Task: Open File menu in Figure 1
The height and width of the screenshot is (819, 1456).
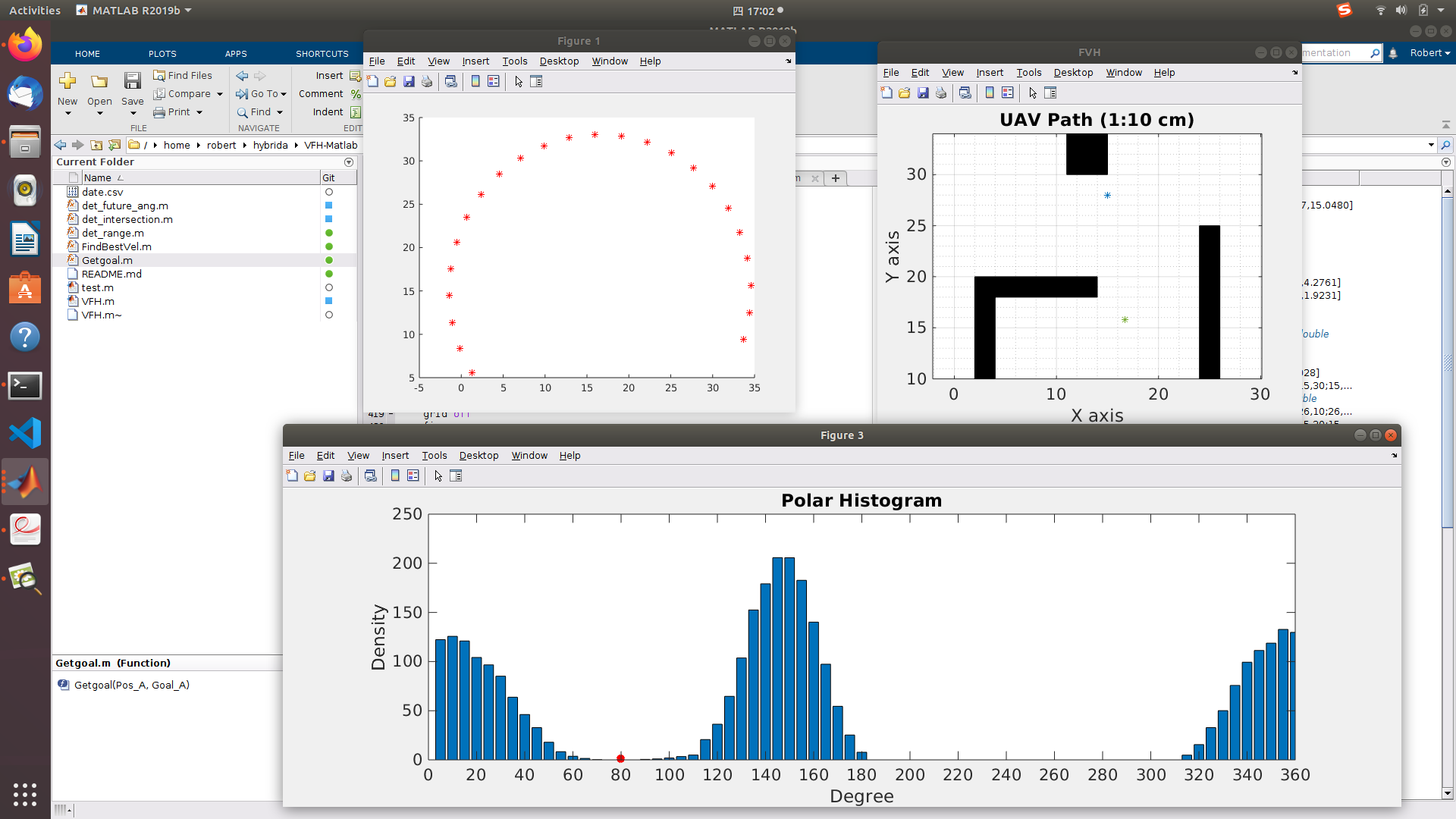Action: 377,61
